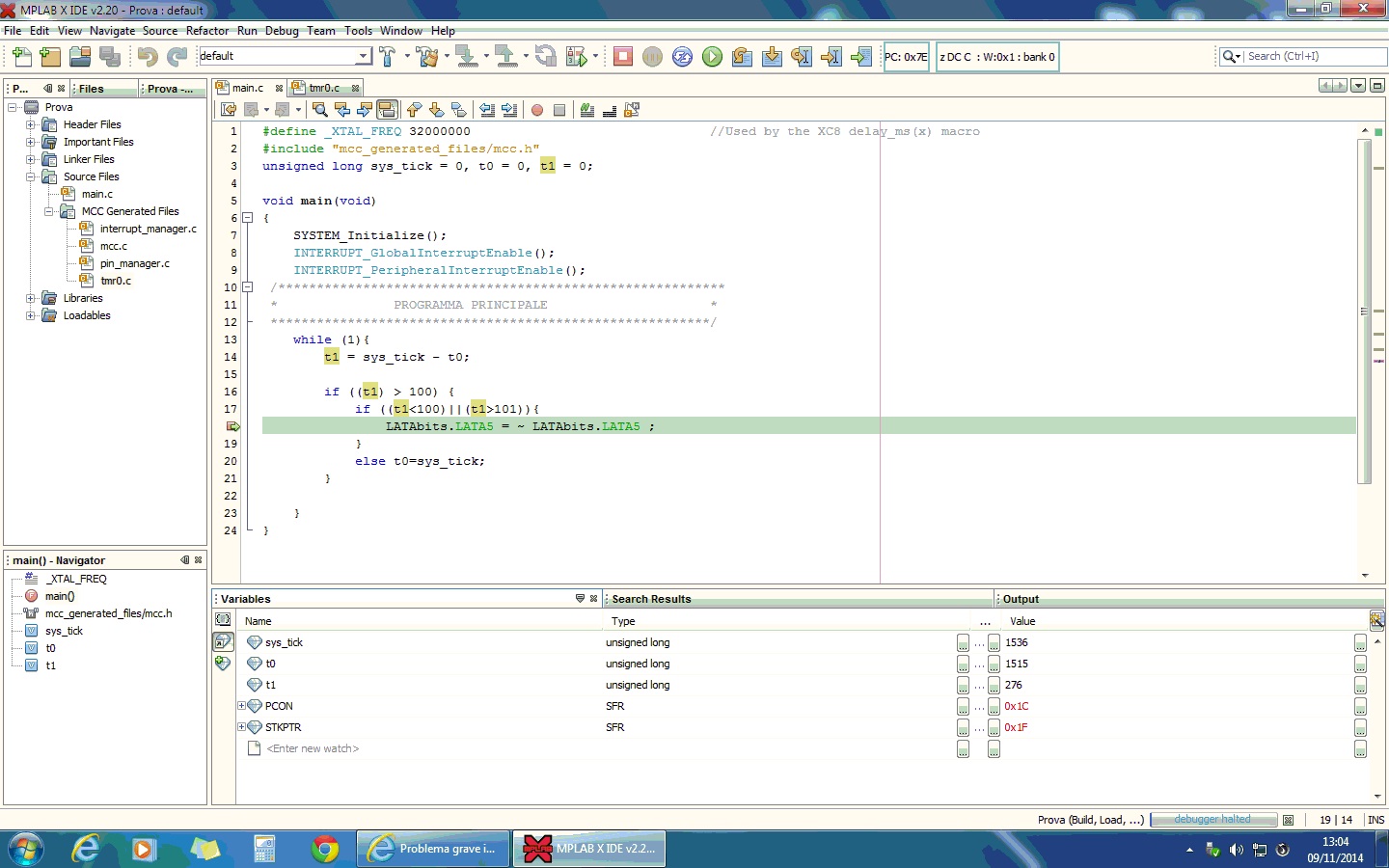
Task: Collapse the main function code fold
Action: [x=247, y=218]
